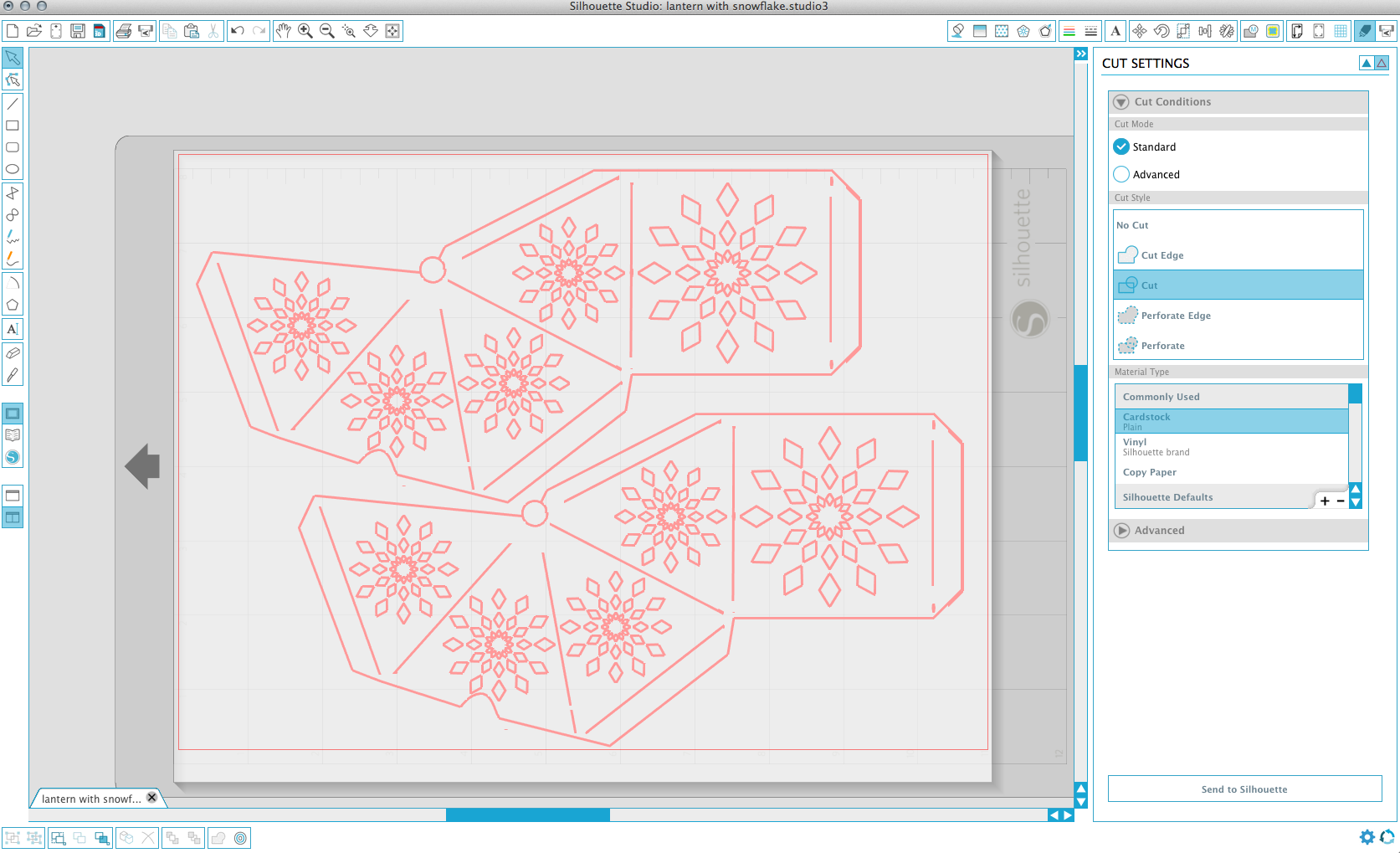Screen dimensions: 1400x853
Task: Open the Page Settings window
Action: (x=1297, y=31)
